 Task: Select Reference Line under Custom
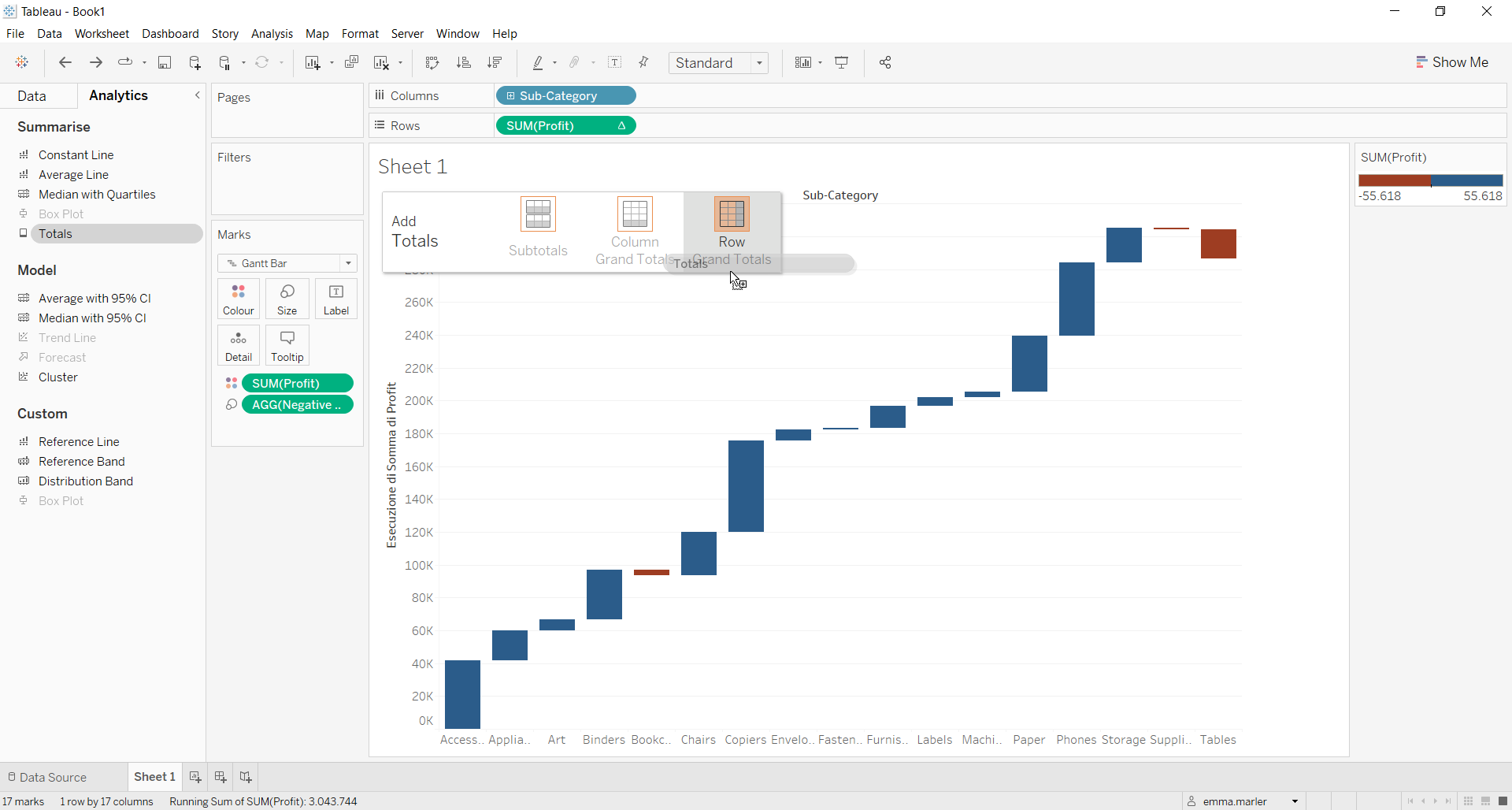click(x=79, y=442)
